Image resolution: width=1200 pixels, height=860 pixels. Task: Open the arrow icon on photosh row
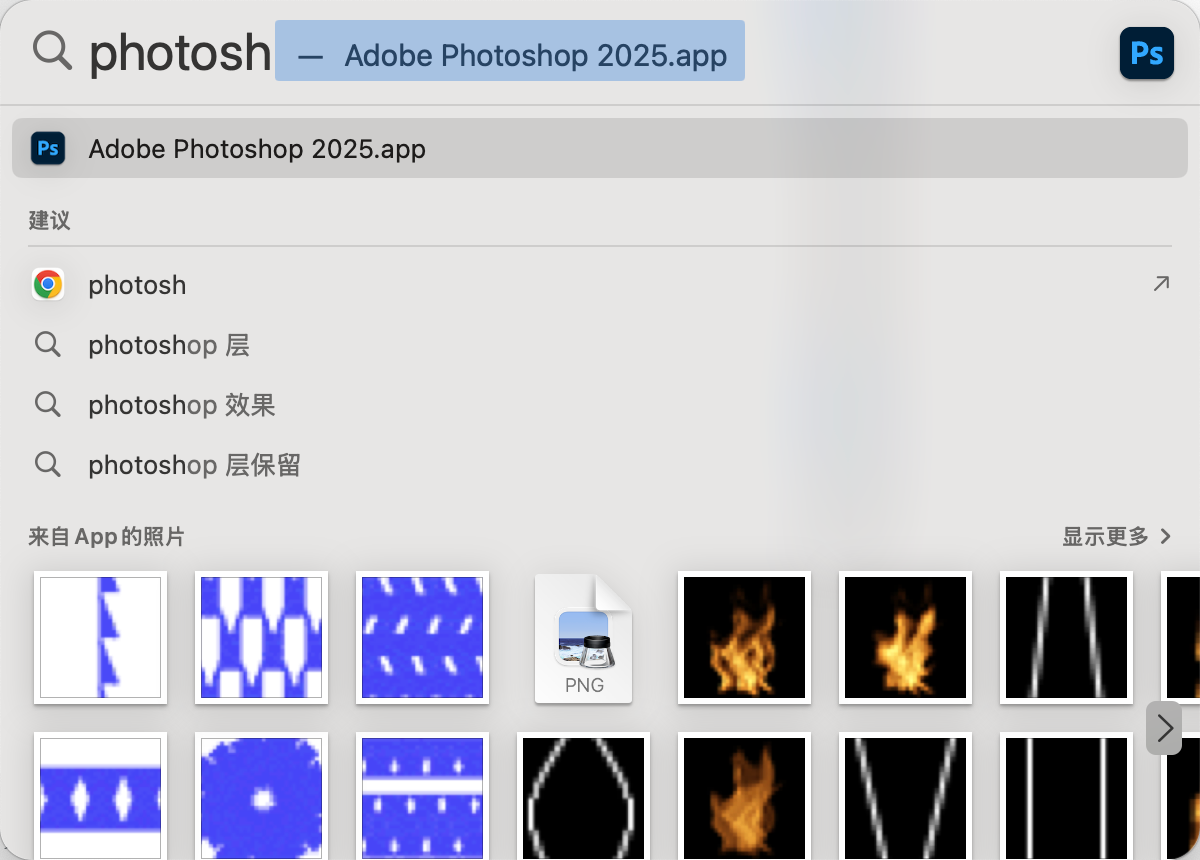point(1160,284)
